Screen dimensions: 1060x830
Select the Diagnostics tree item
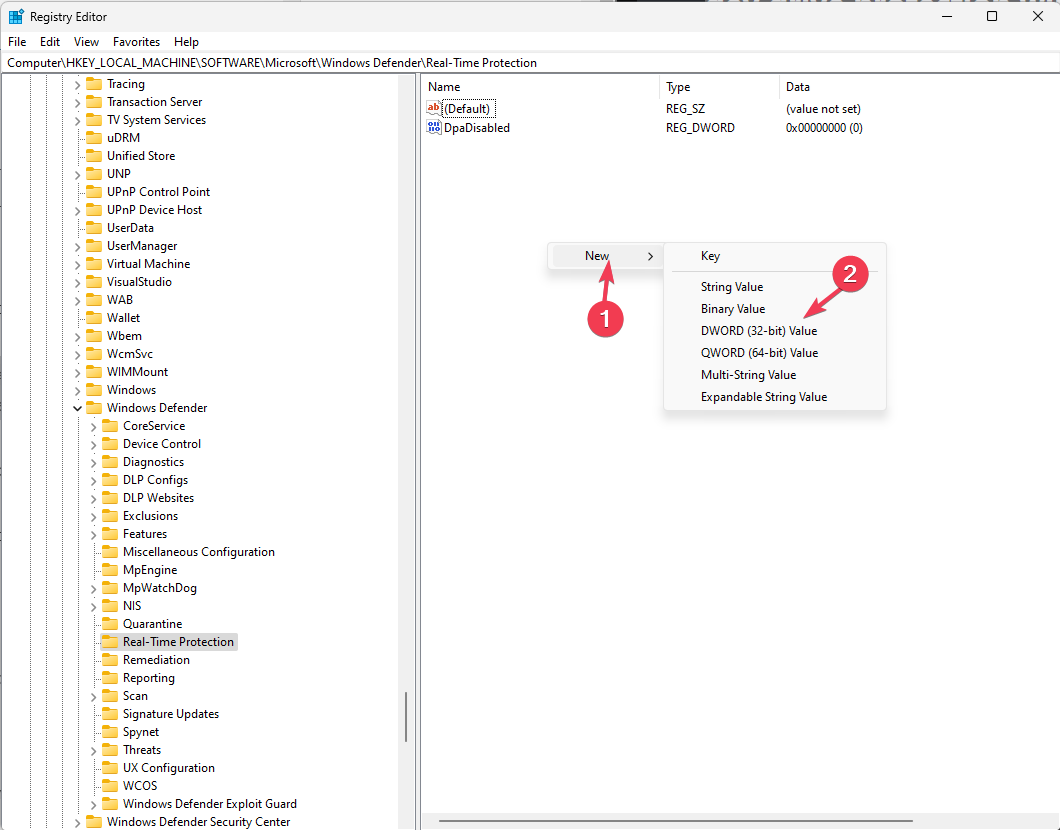153,462
